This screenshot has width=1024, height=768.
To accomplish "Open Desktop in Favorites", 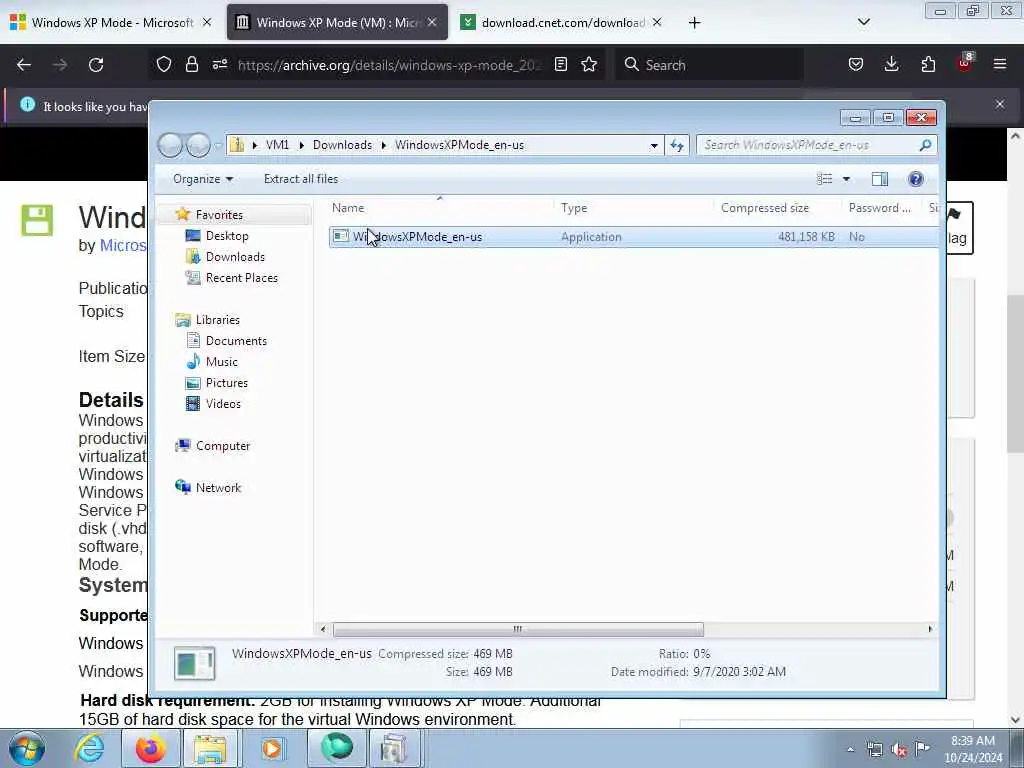I will point(227,236).
